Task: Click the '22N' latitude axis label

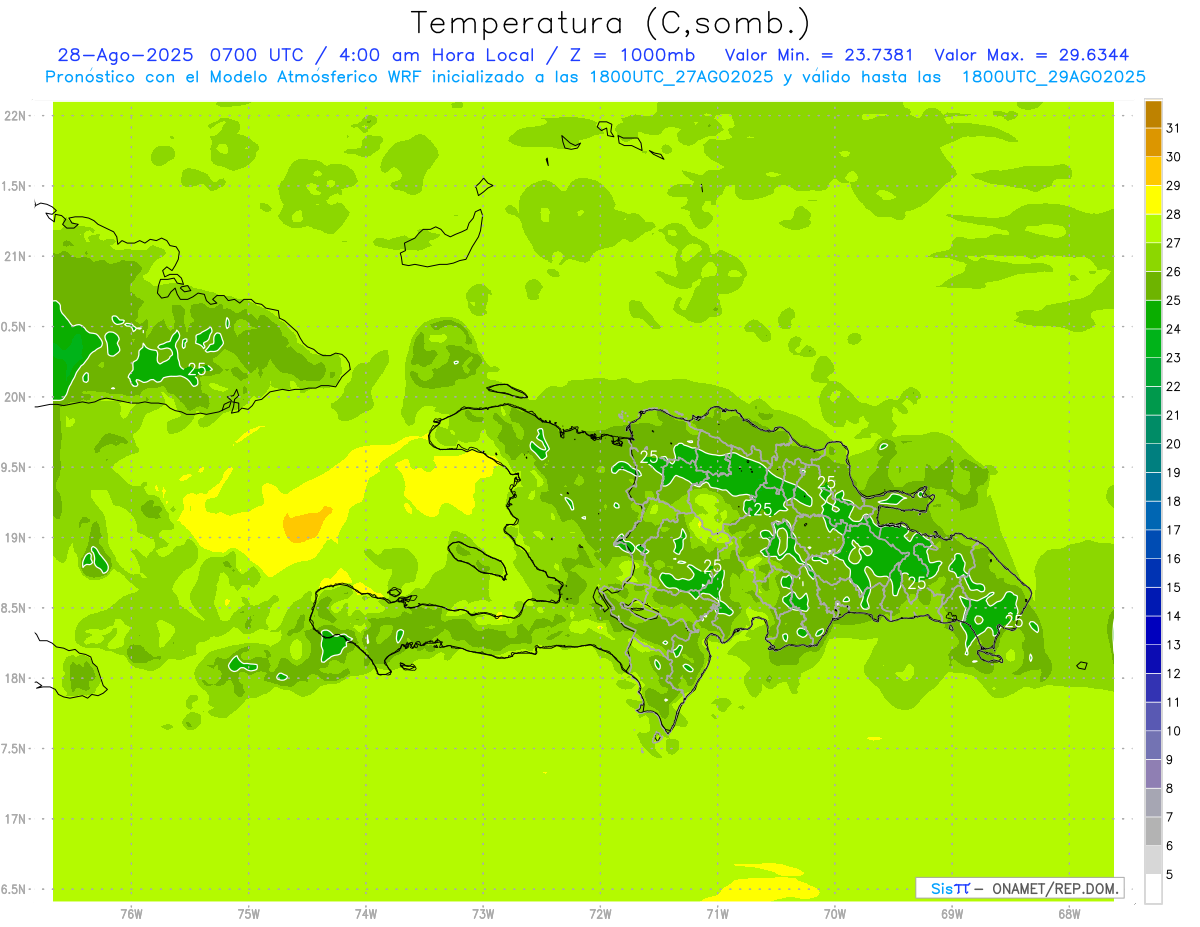Action: click(x=17, y=116)
